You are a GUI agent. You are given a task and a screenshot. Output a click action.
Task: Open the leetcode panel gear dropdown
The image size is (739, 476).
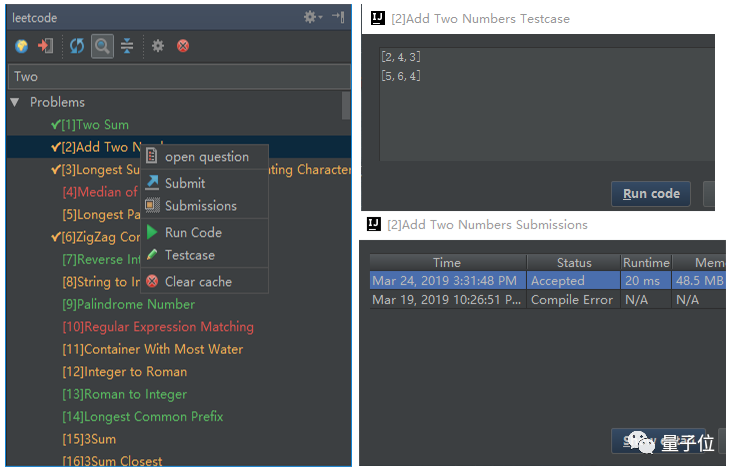[314, 17]
